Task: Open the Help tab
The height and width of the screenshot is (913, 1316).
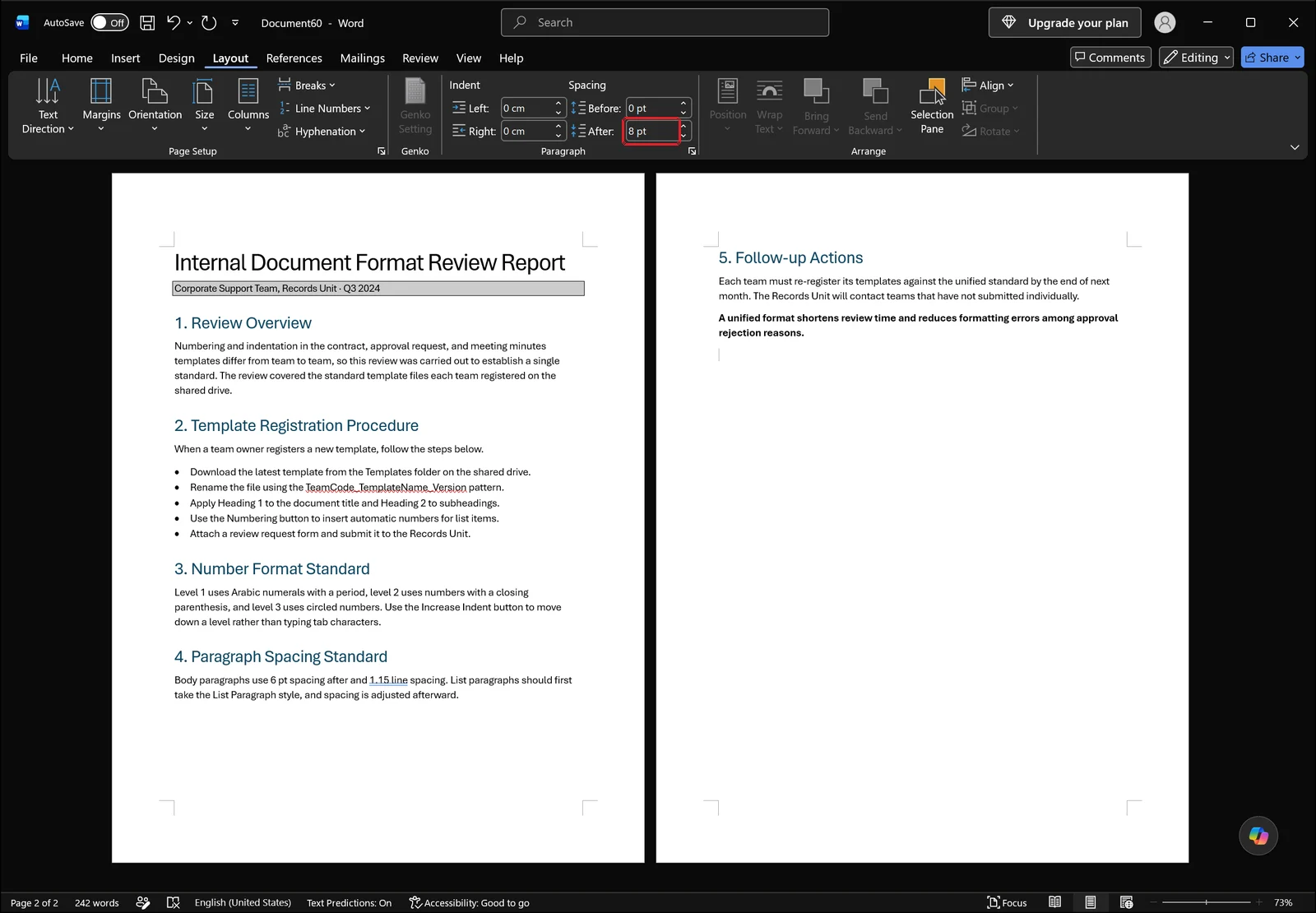Action: (x=512, y=58)
